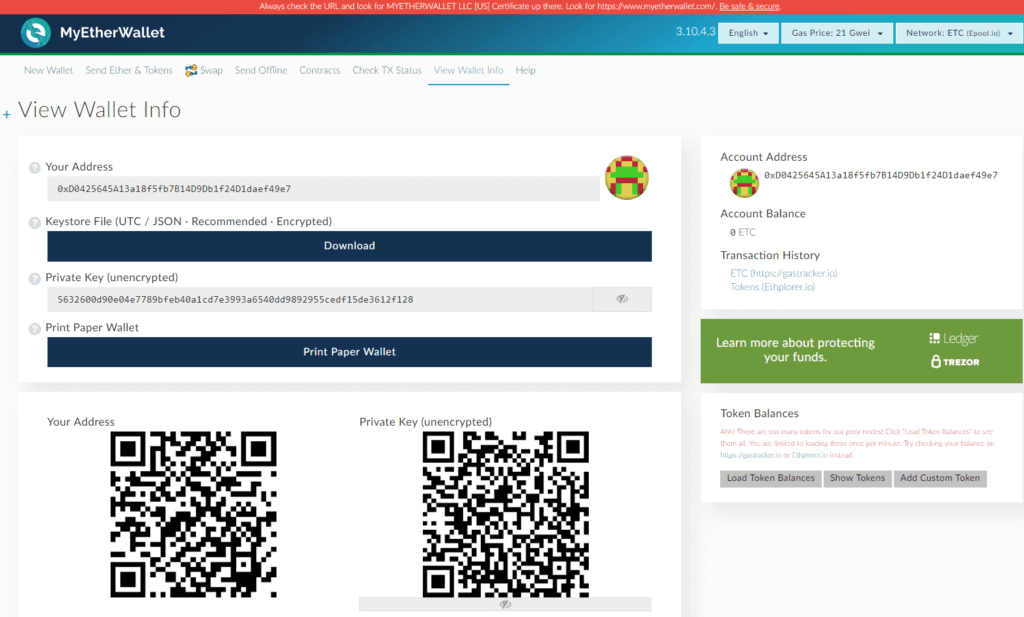Reveal the hidden bar under Private Key QR

pos(505,606)
